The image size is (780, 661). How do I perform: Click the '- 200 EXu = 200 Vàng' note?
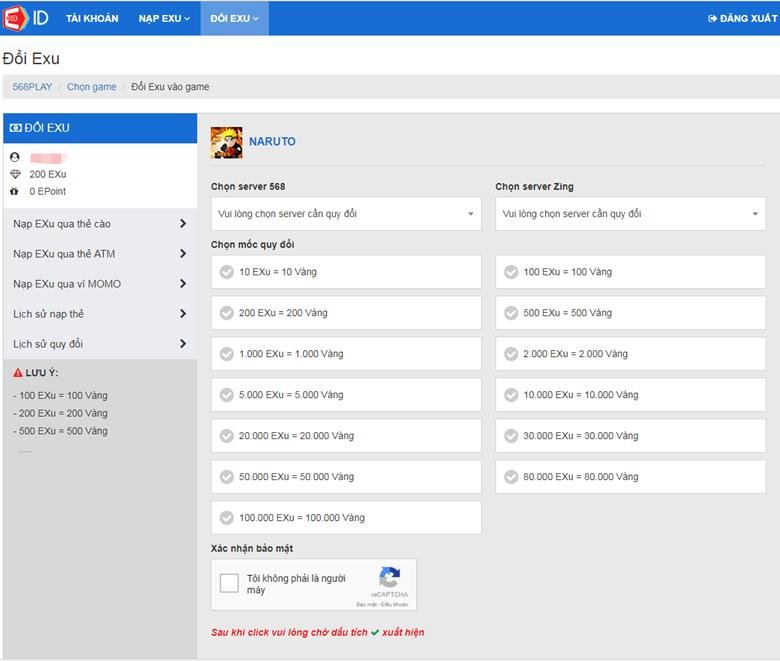tap(61, 413)
